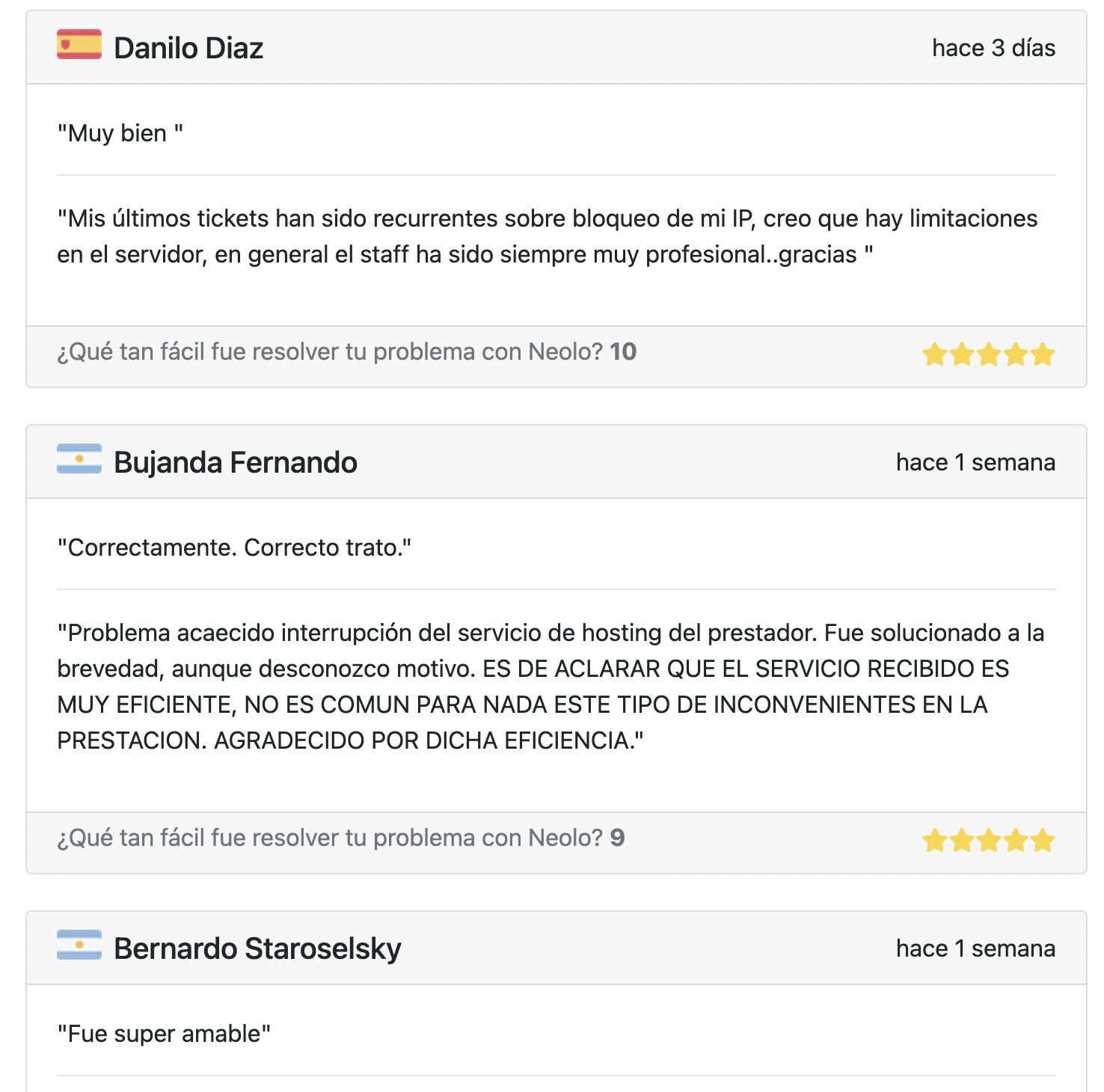Select reviewer name Danilo Diaz
The height and width of the screenshot is (1092, 1104).
coord(188,48)
